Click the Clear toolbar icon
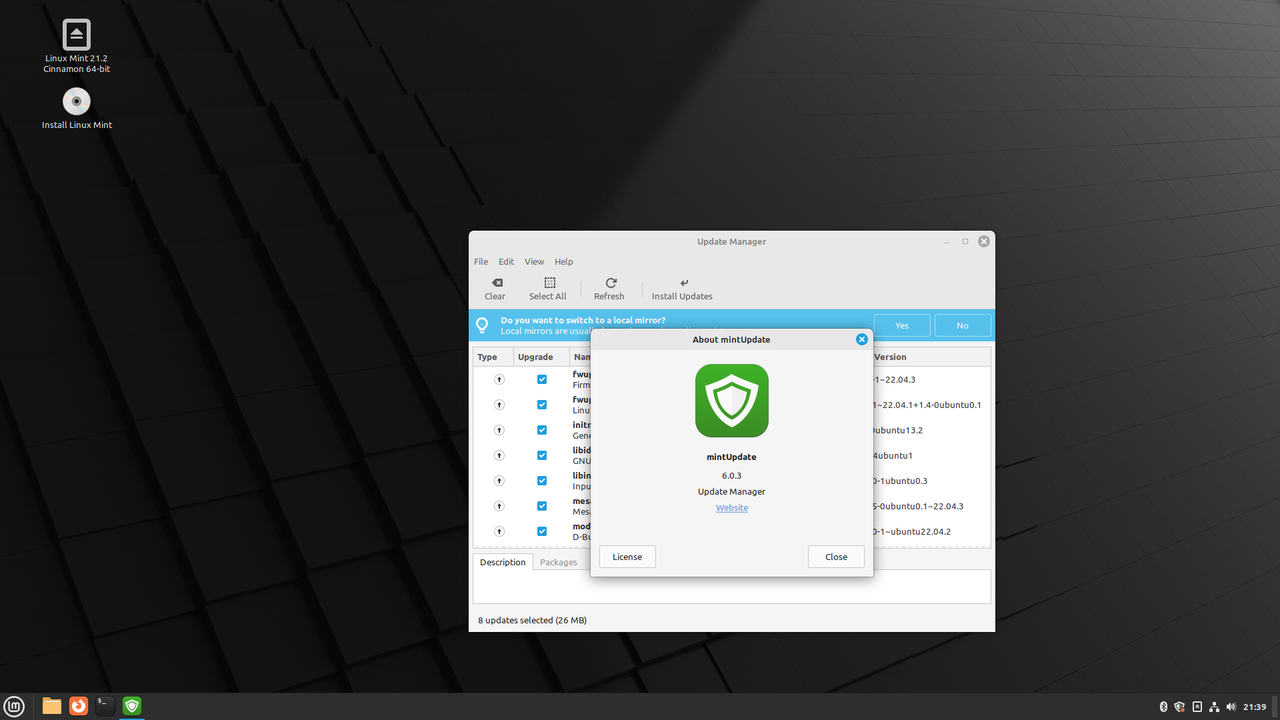This screenshot has width=1280, height=720. [x=496, y=283]
